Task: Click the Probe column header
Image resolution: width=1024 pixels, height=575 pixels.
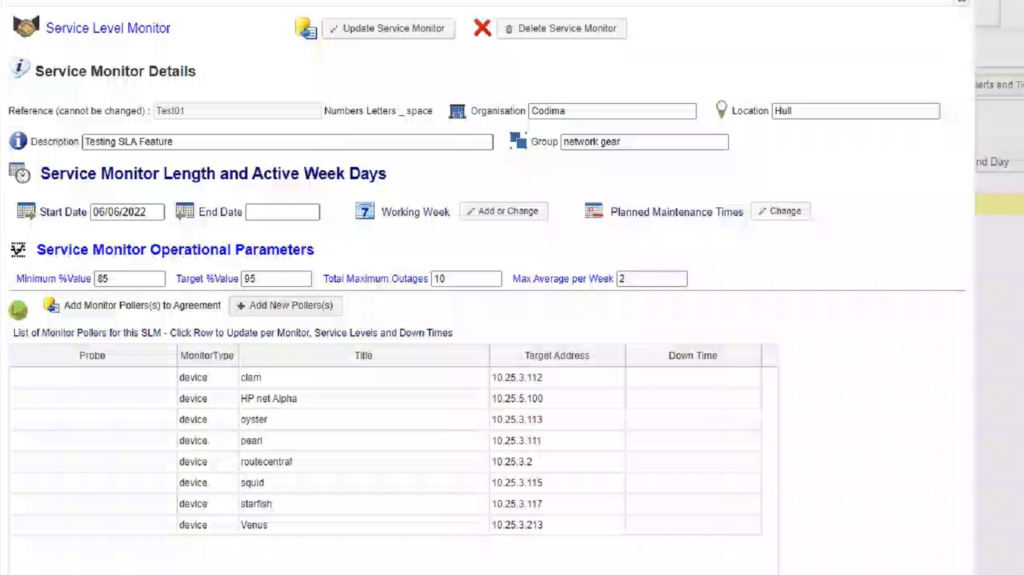Action: (93, 355)
